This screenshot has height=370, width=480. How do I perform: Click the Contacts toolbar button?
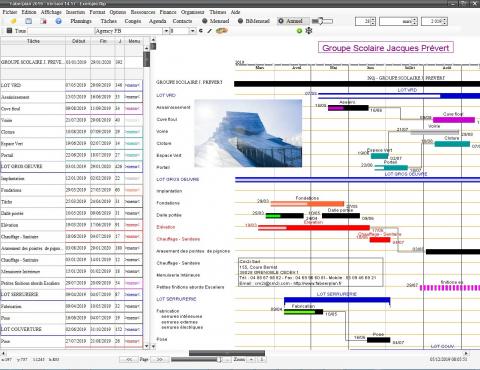coord(182,21)
